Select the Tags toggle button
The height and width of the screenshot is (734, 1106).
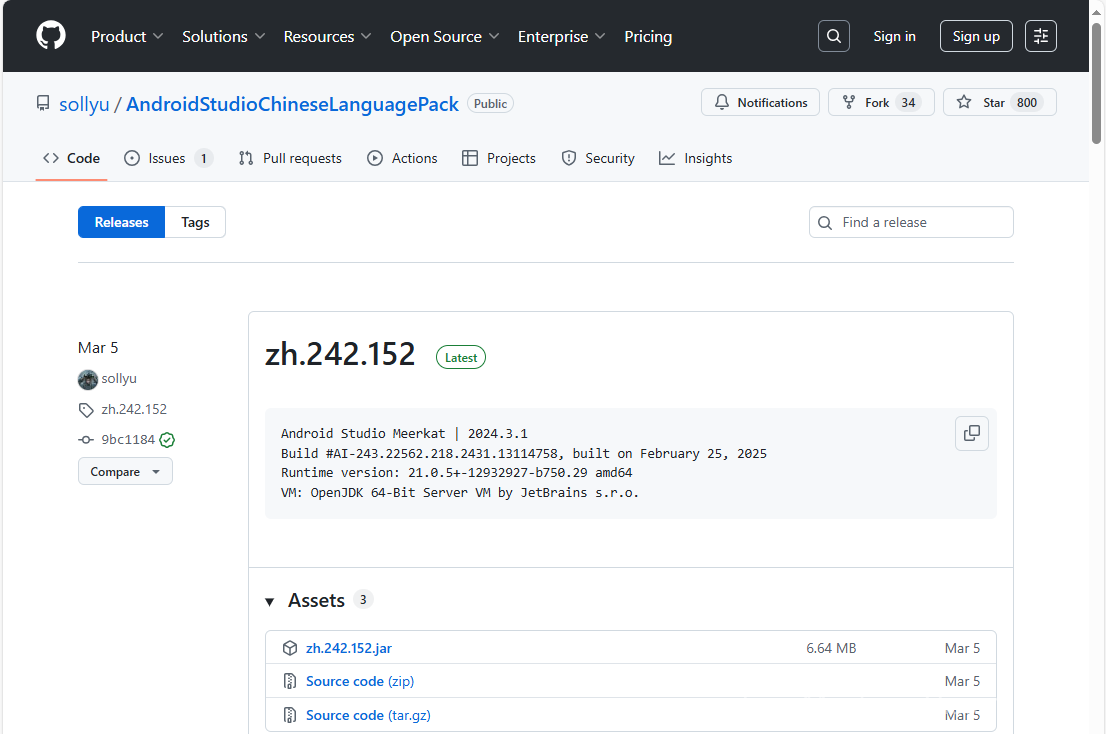click(195, 222)
